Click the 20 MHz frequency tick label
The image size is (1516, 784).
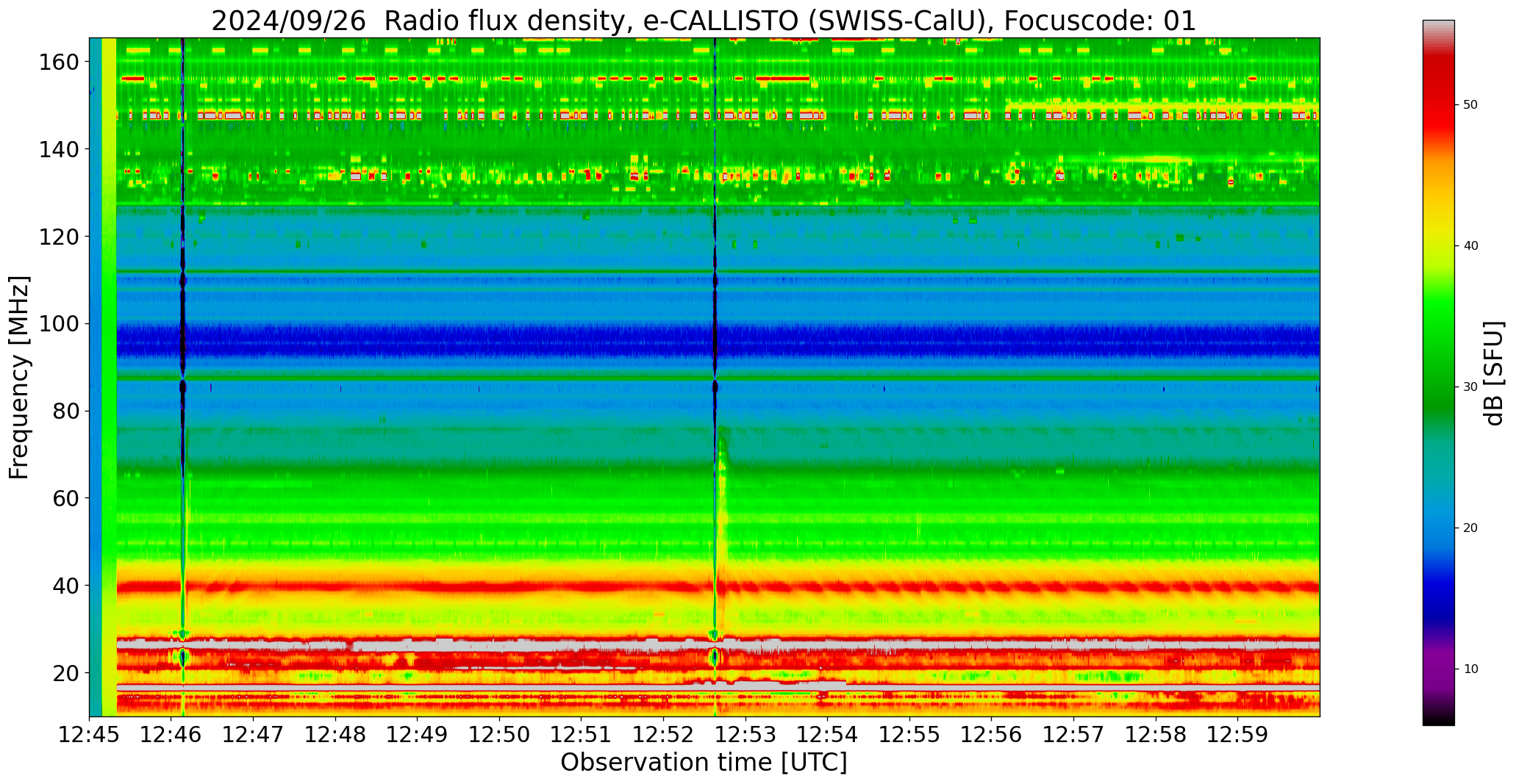tap(66, 673)
